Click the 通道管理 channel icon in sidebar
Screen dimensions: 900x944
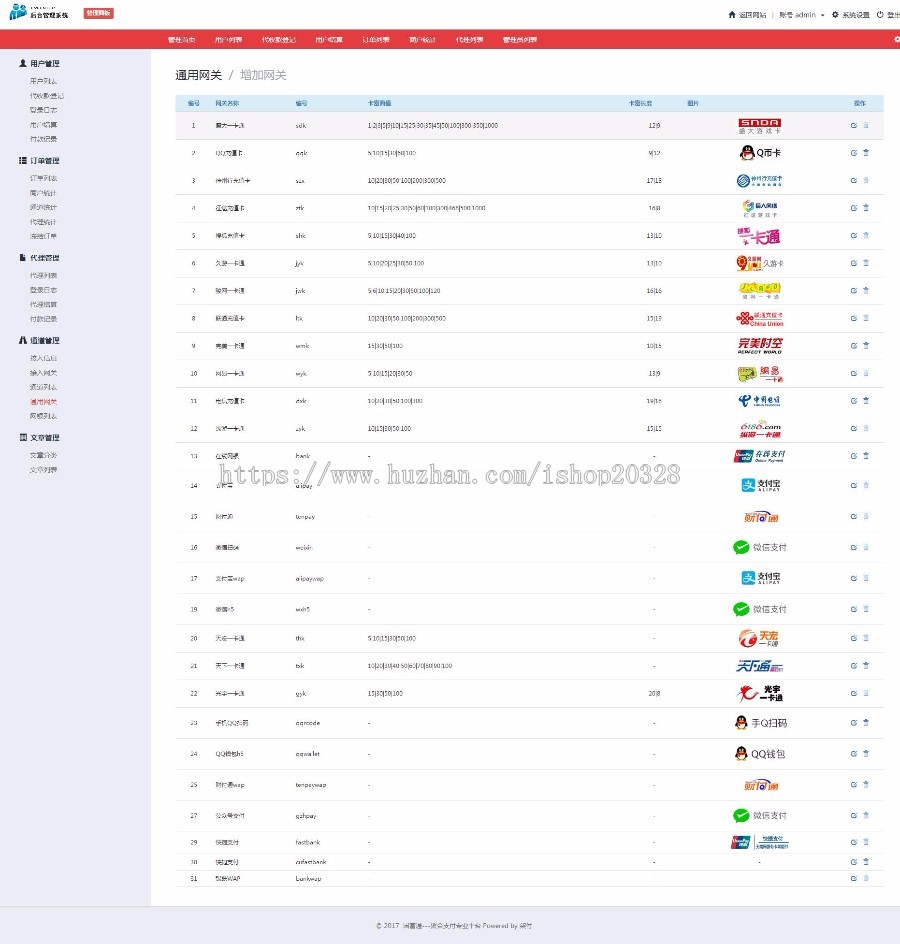tap(22, 340)
